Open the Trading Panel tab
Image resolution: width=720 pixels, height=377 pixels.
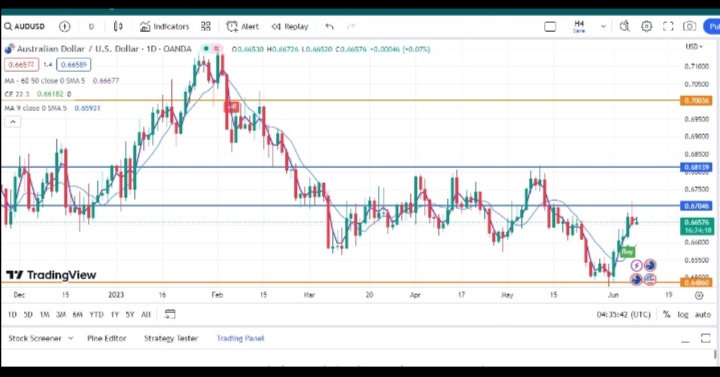(x=240, y=338)
